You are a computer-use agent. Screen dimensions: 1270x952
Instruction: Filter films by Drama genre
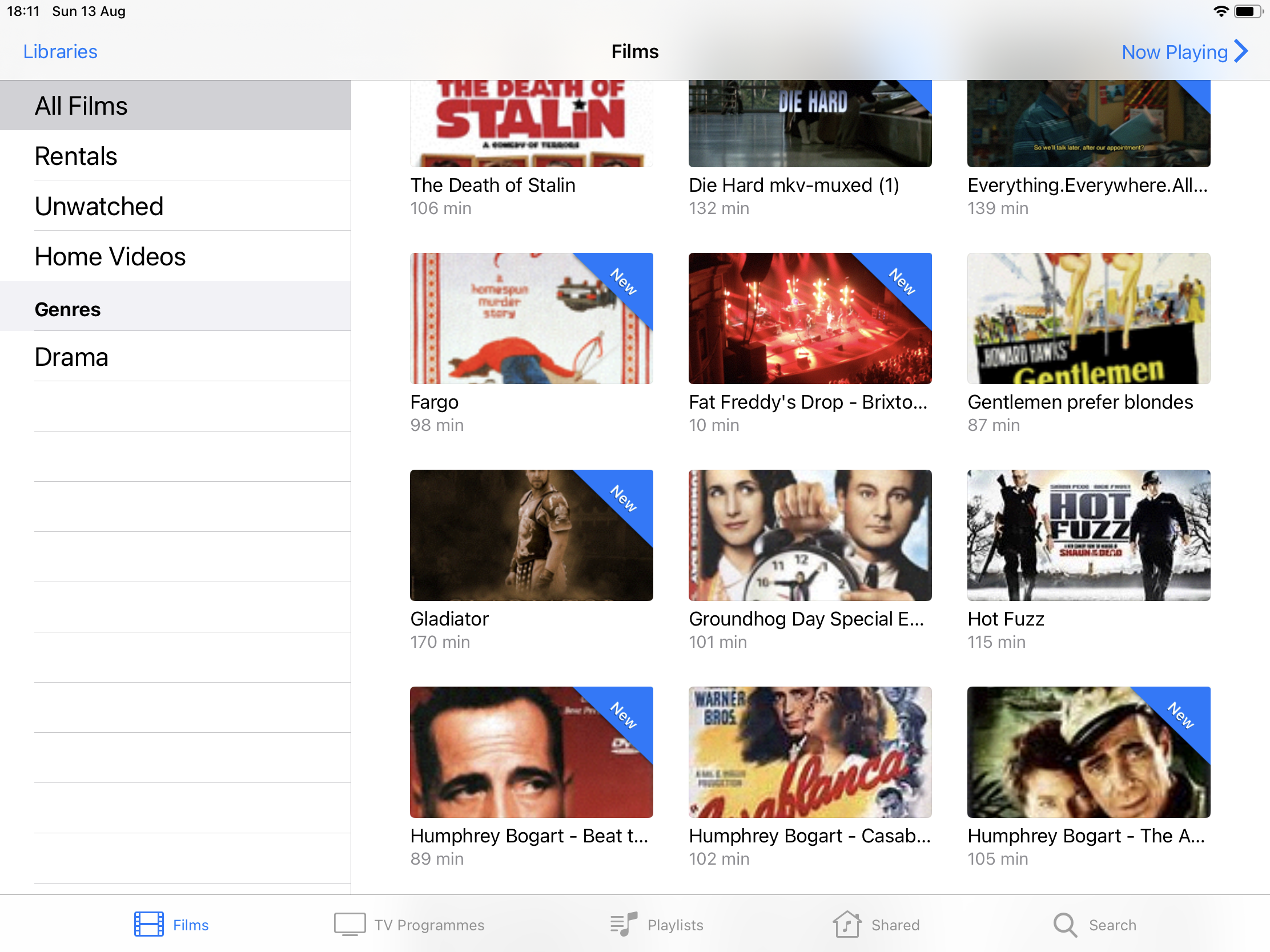175,356
